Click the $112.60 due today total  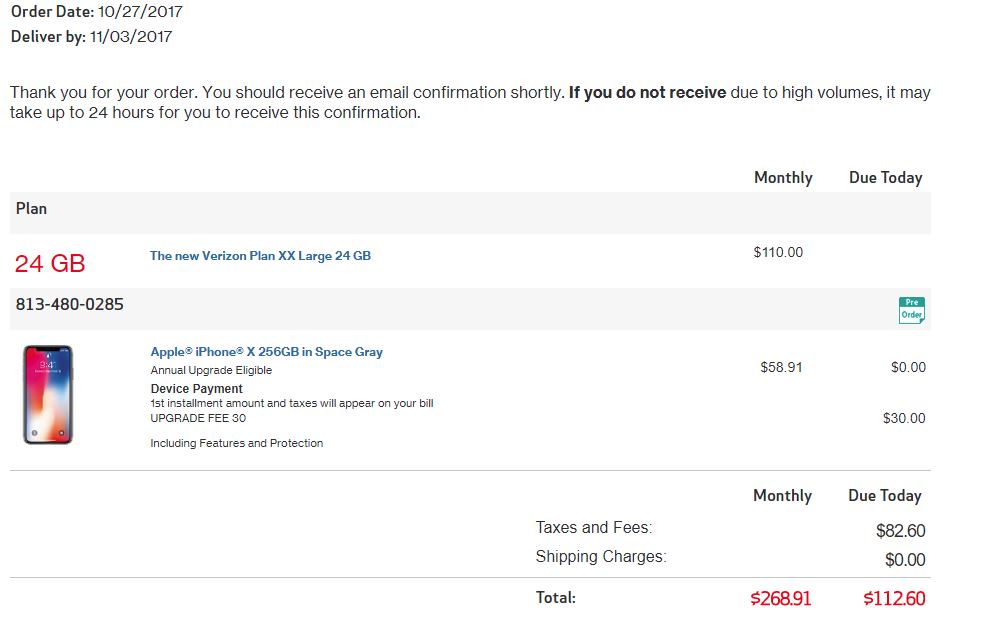click(894, 598)
